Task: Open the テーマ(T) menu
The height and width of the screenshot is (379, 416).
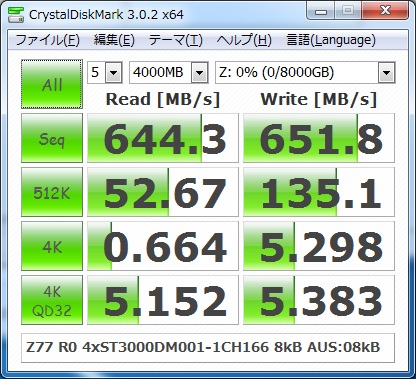Action: [x=176, y=40]
